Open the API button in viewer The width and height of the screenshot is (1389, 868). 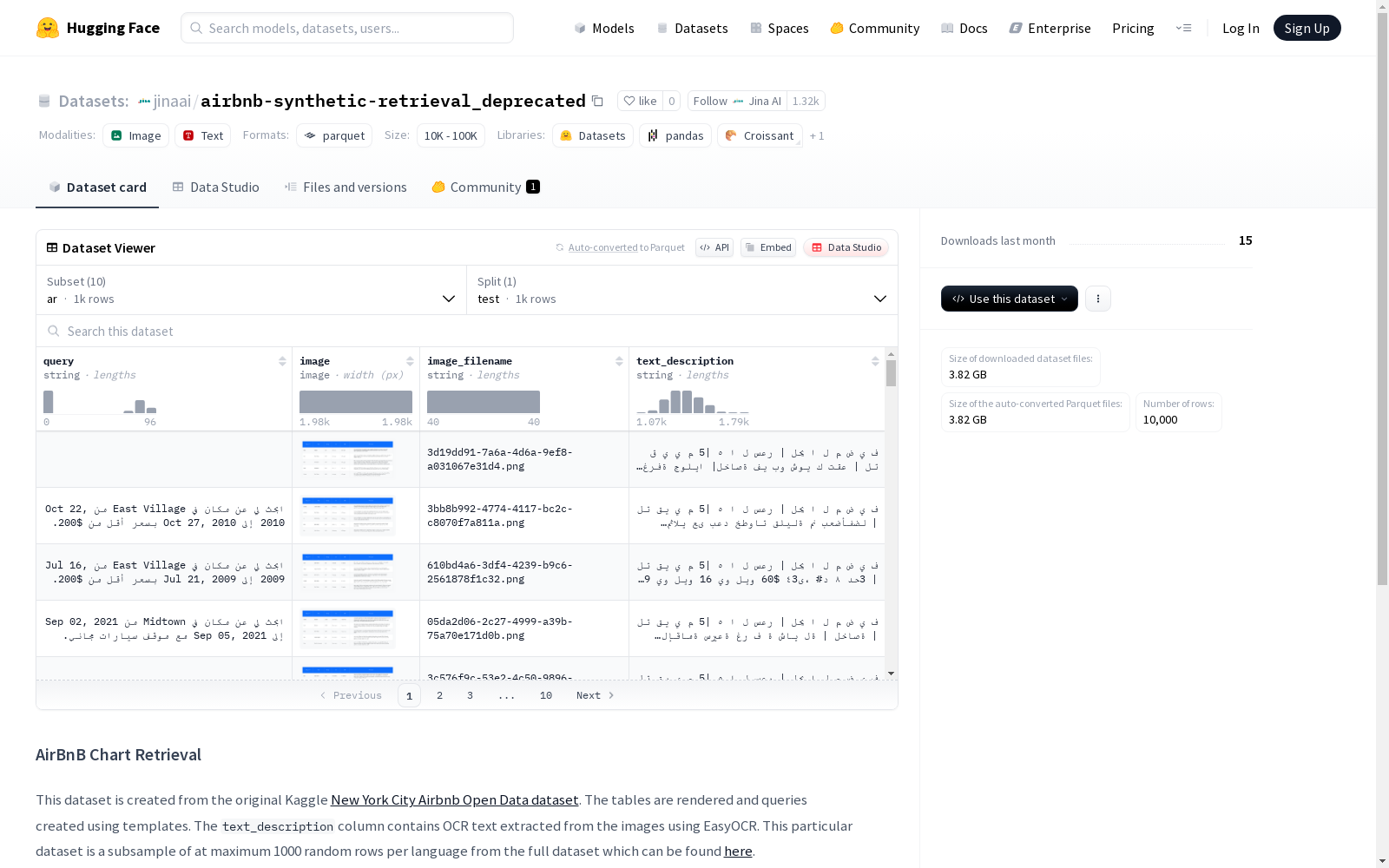click(714, 247)
